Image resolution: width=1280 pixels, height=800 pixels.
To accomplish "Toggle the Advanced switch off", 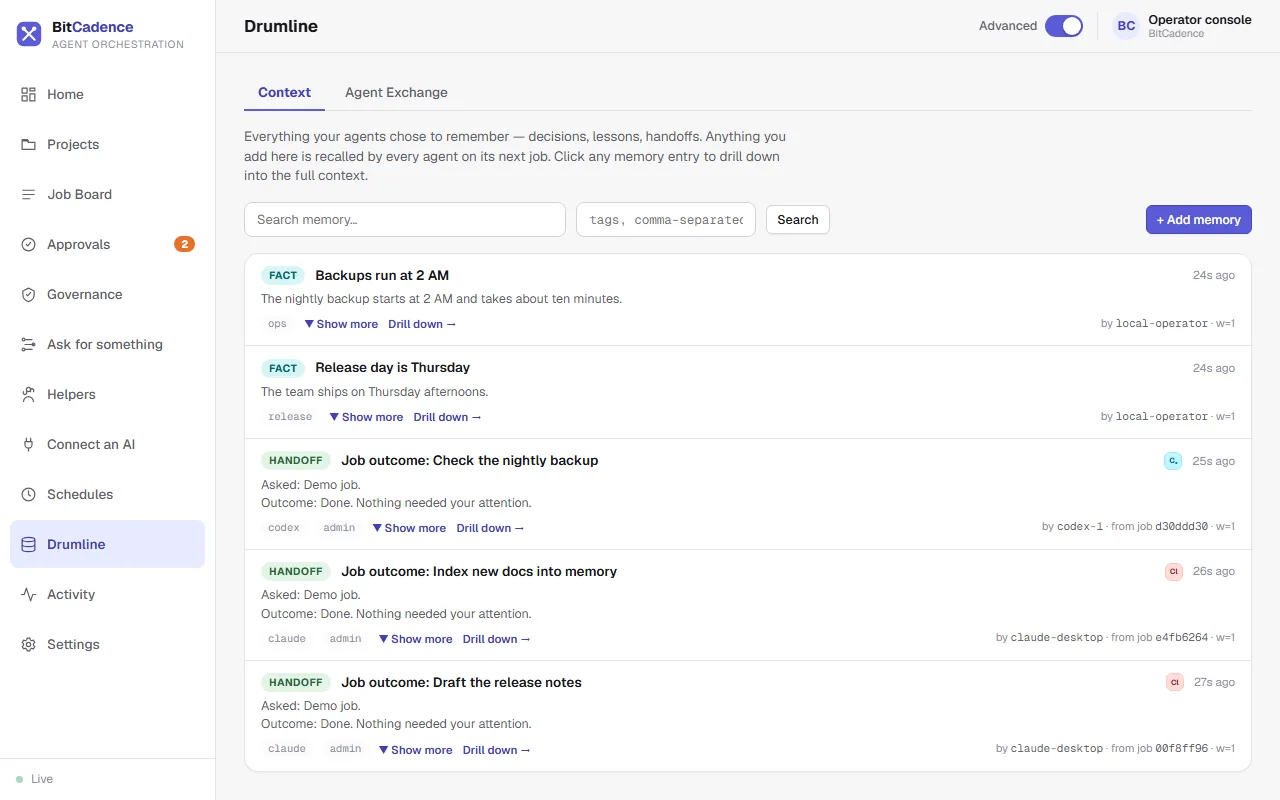I will coord(1064,26).
